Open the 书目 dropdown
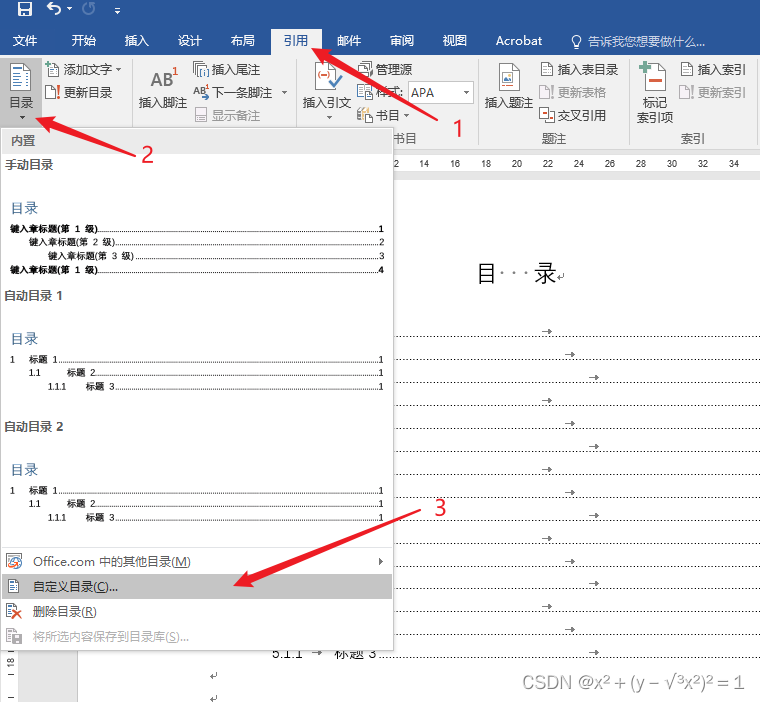 point(383,115)
